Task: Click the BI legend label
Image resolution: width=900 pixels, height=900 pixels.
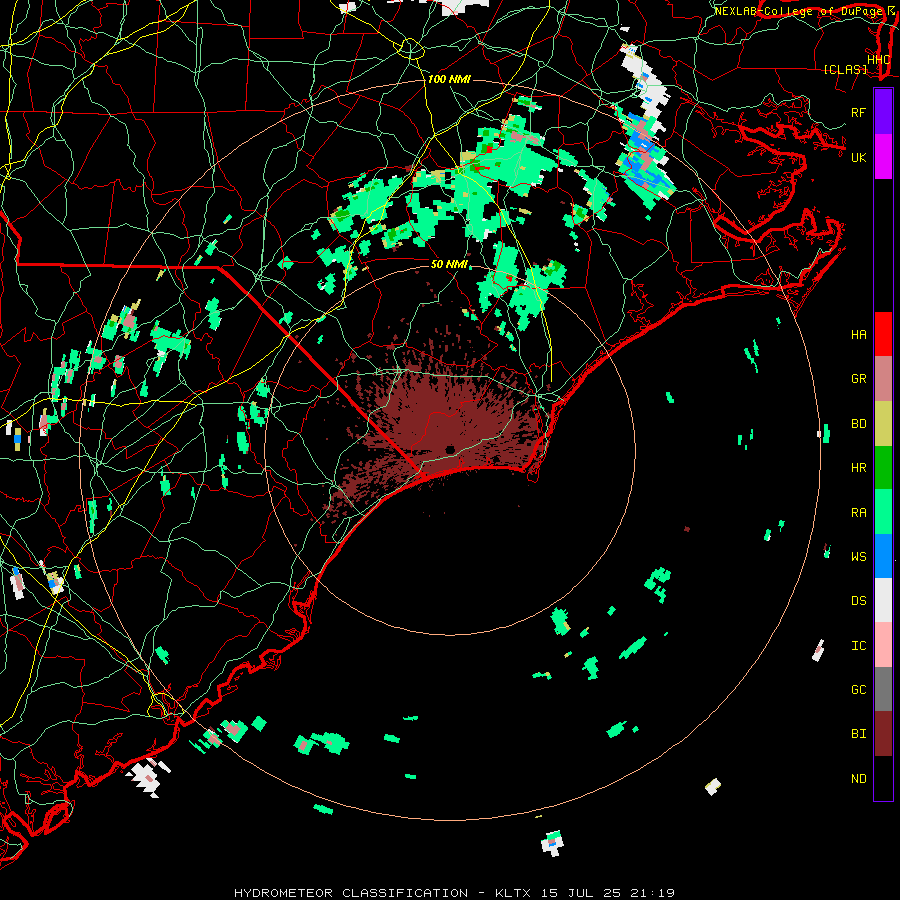Action: pyautogui.click(x=858, y=734)
